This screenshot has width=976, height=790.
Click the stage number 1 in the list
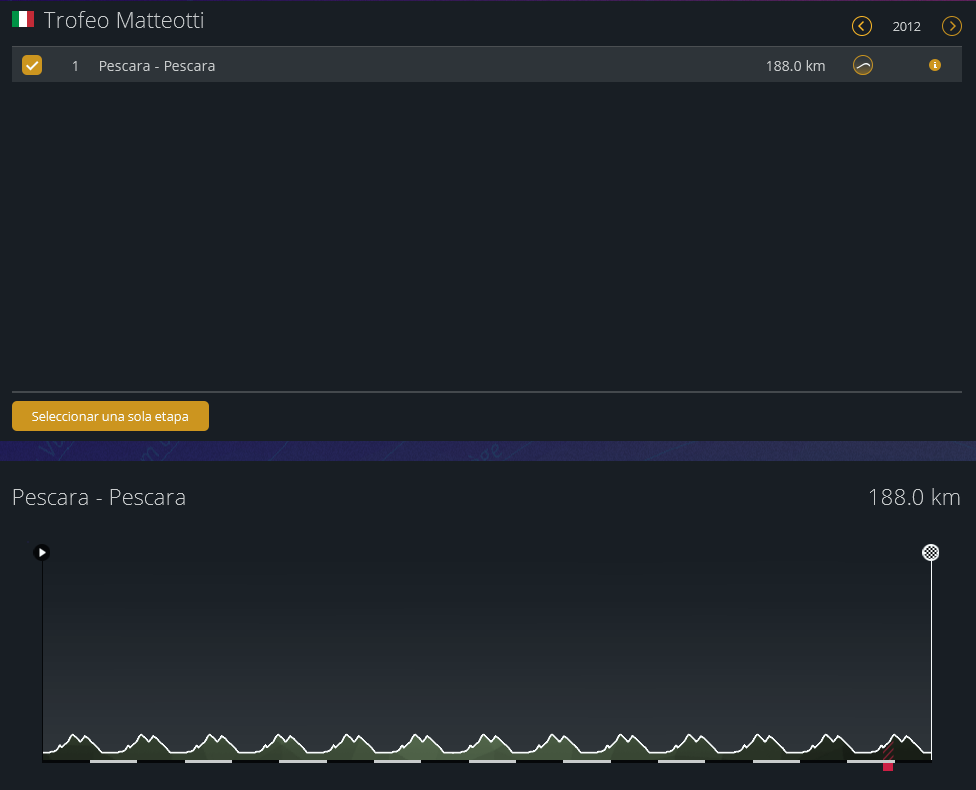point(75,66)
